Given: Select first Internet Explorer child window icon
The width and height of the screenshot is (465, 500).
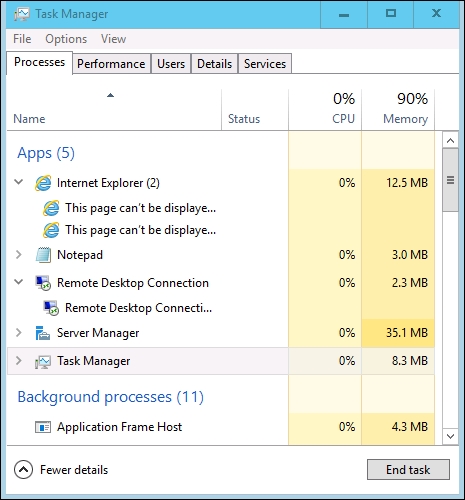Looking at the screenshot, I should pyautogui.click(x=51, y=208).
